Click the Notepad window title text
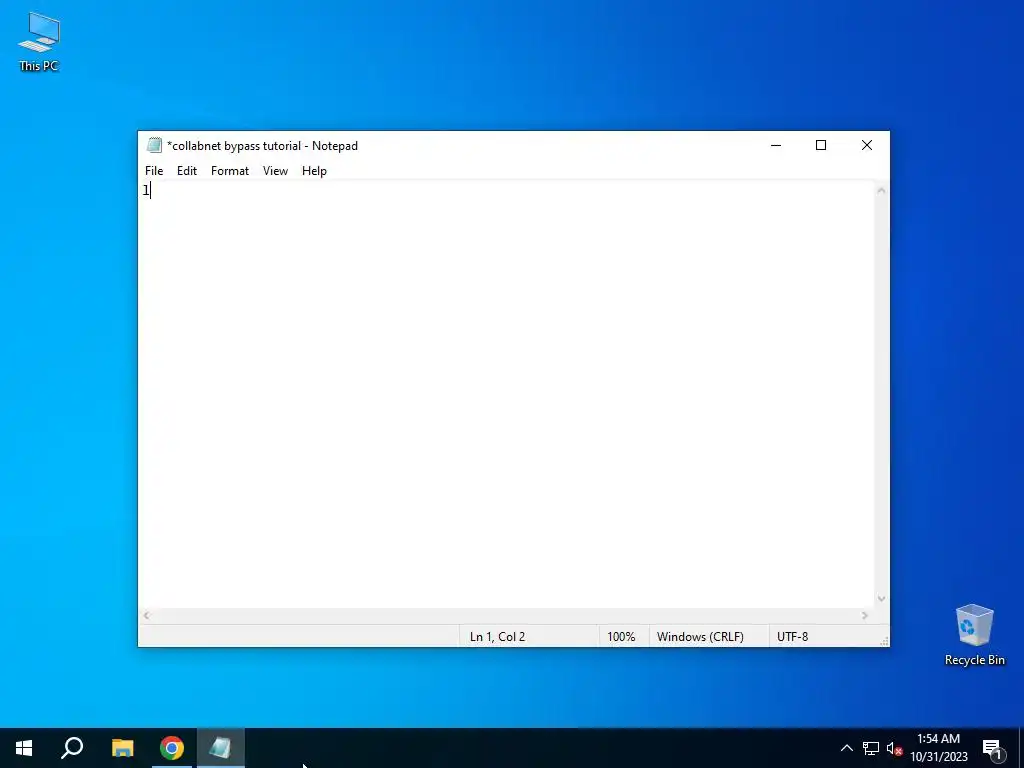Viewport: 1024px width, 768px height. [263, 146]
